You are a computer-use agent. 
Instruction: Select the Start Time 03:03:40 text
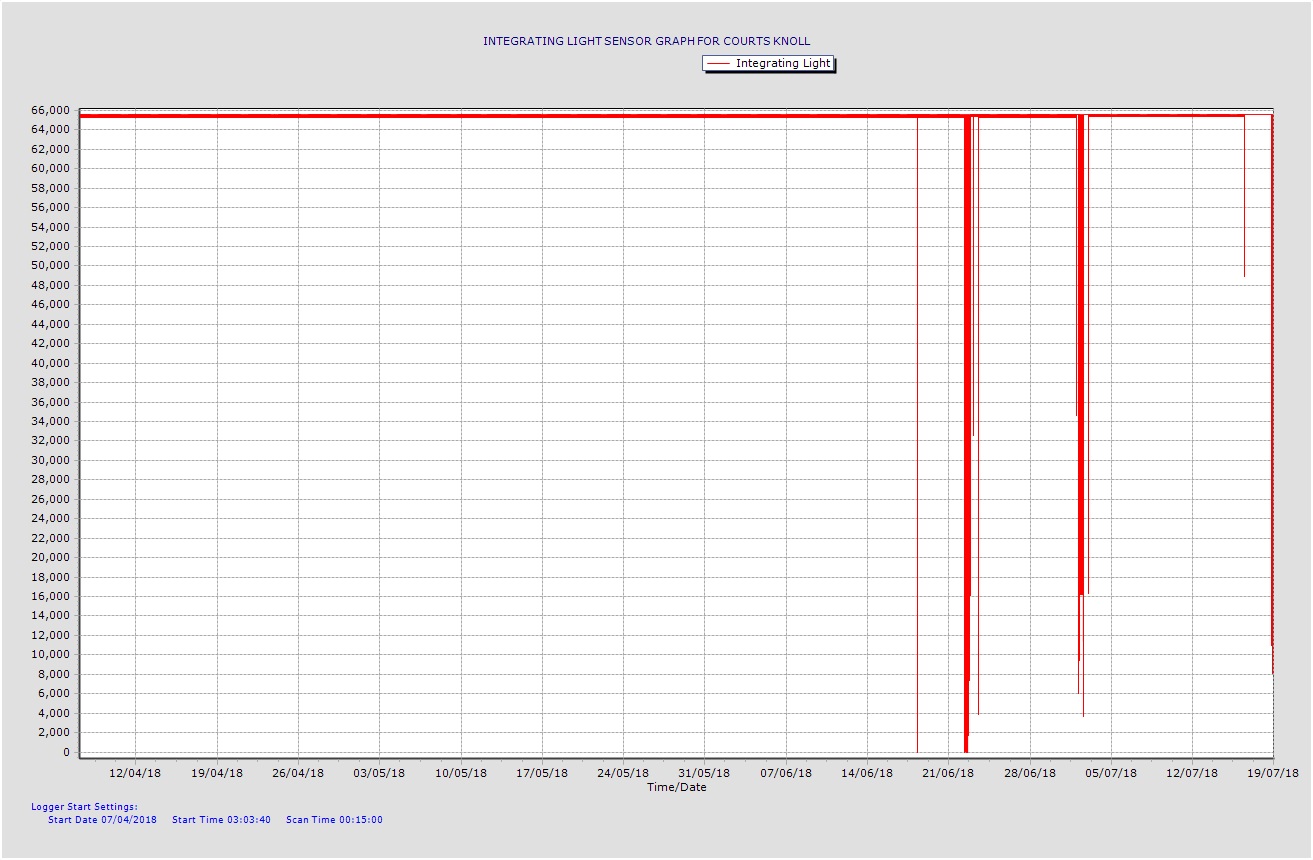point(221,820)
